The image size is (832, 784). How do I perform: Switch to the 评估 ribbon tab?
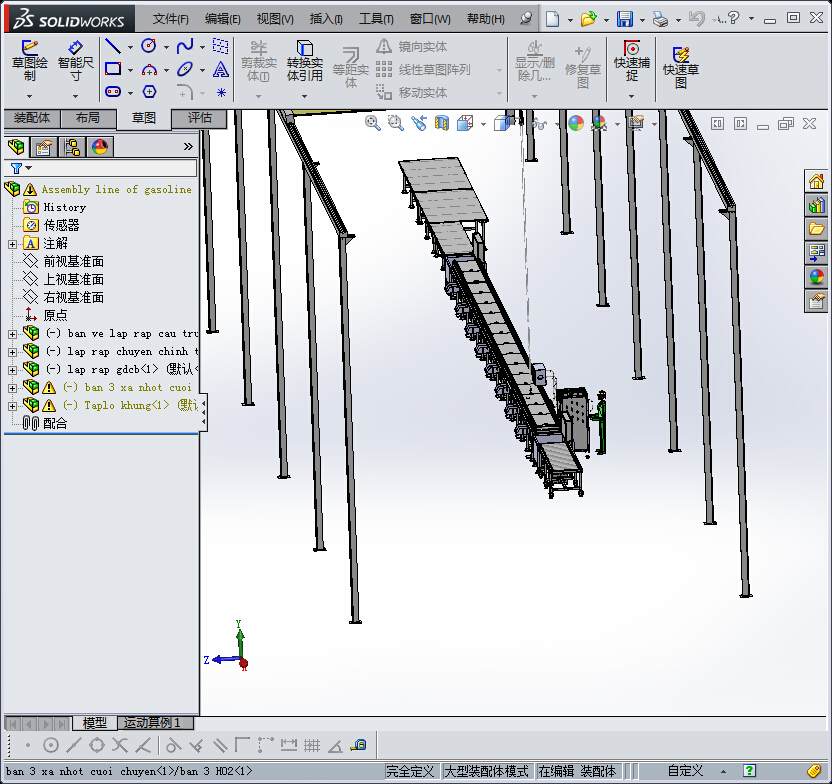[x=200, y=118]
